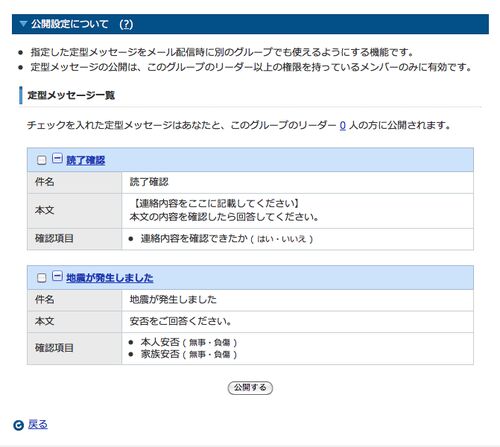Collapse the 読了確認 message details icon
The height and width of the screenshot is (447, 500).
tap(57, 158)
